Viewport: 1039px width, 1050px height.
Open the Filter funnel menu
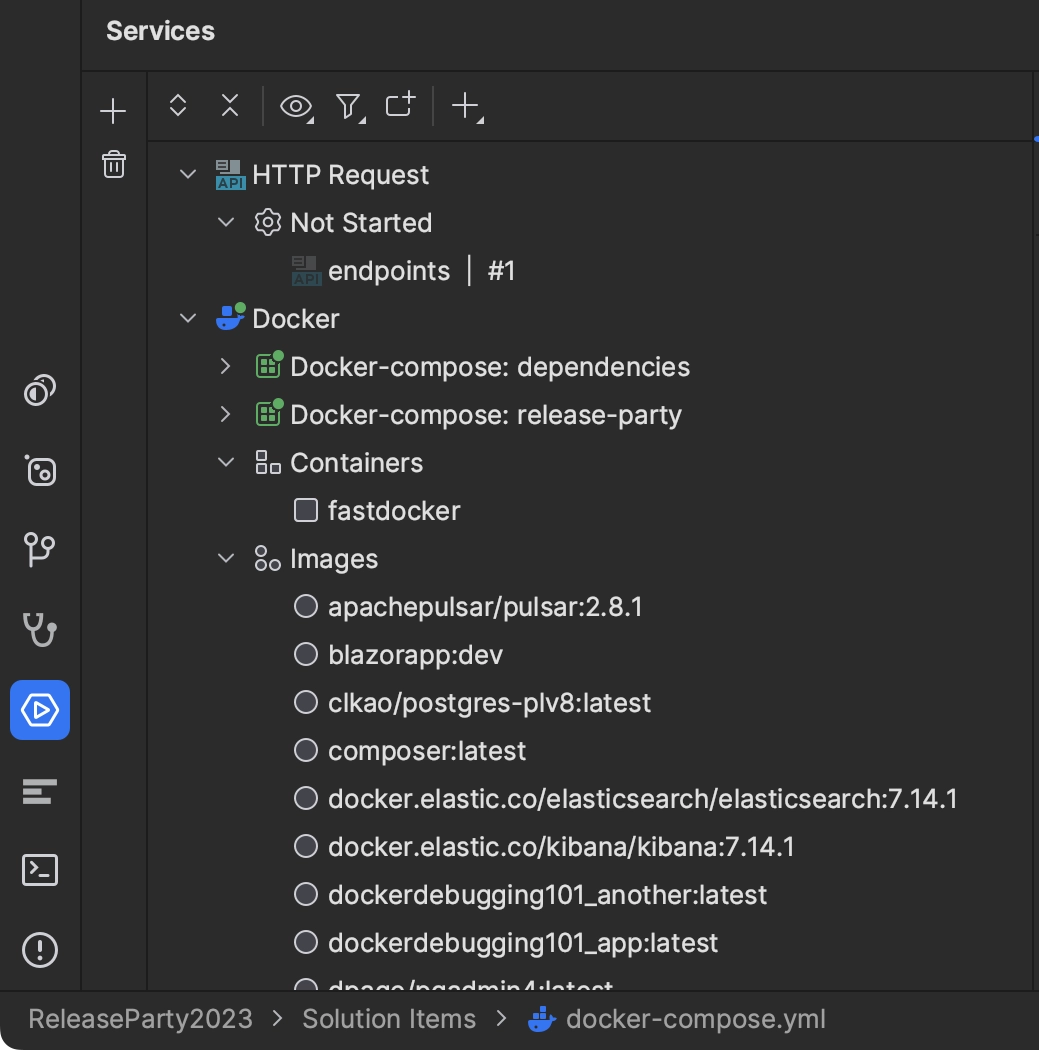click(x=349, y=106)
